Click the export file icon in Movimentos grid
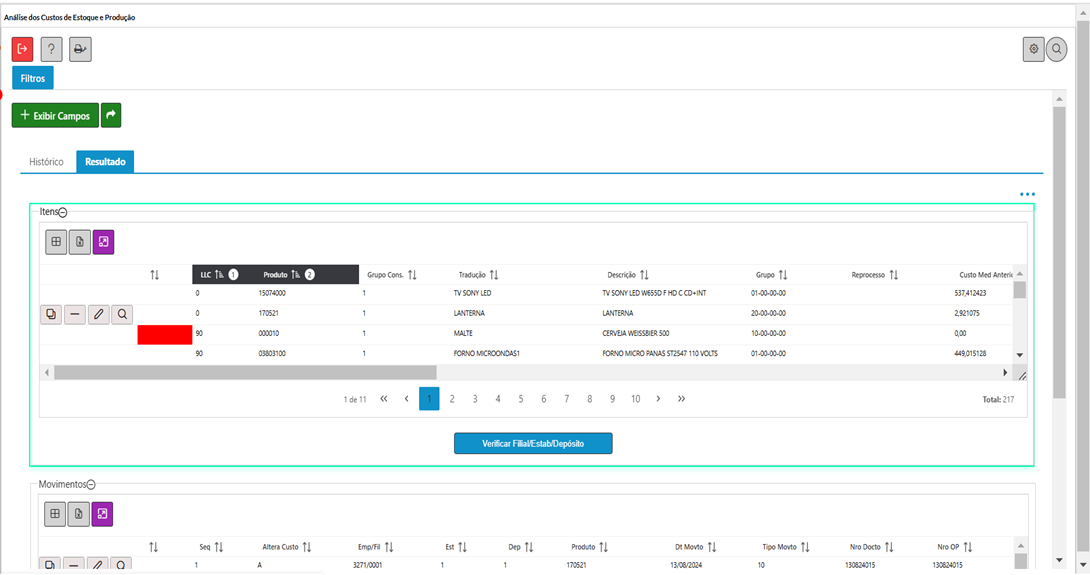Image resolution: width=1090 pixels, height=575 pixels. pyautogui.click(x=79, y=514)
